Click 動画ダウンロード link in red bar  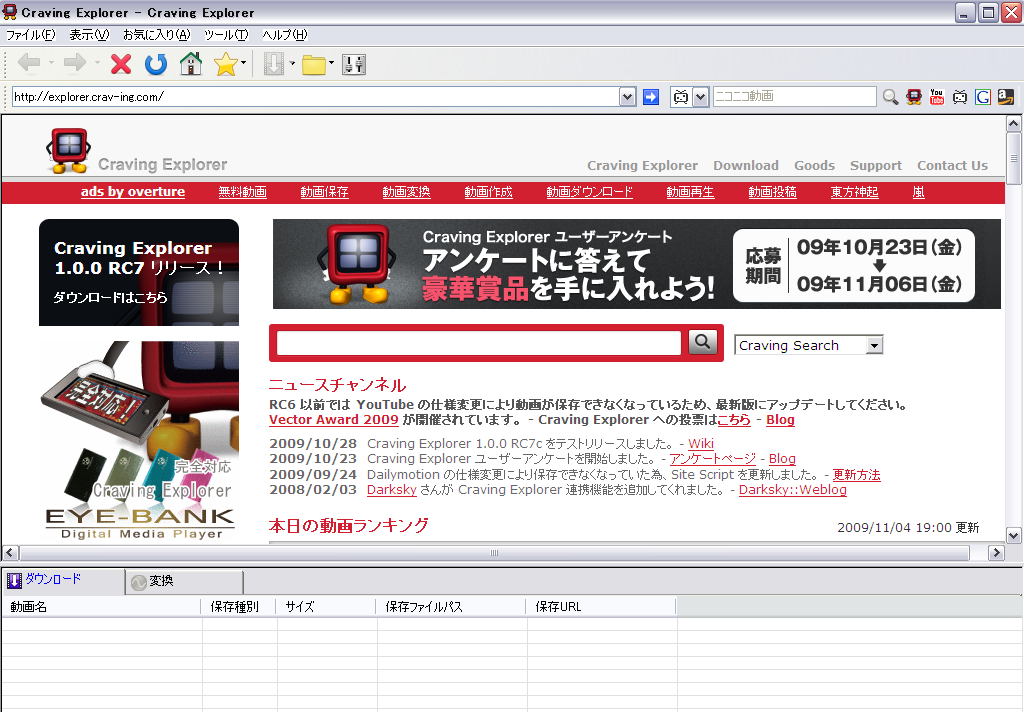click(x=590, y=192)
